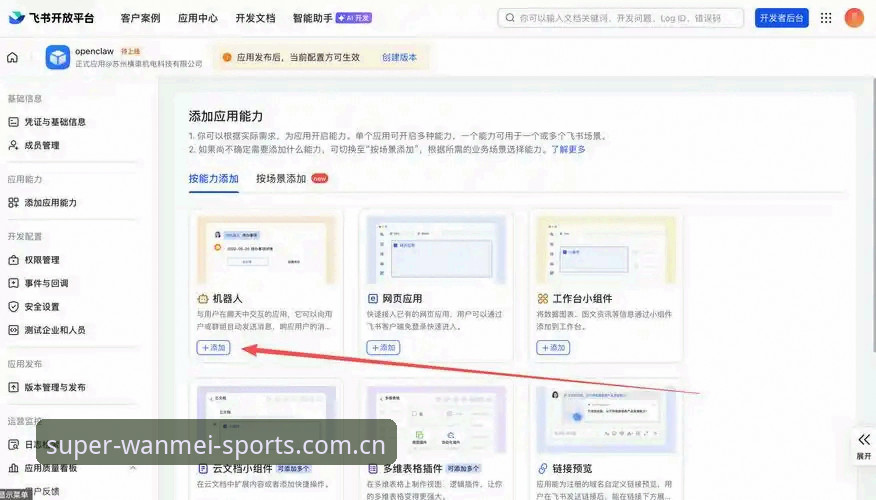Click the 创建版本 link
Screen dimensions: 876x500
(x=399, y=57)
